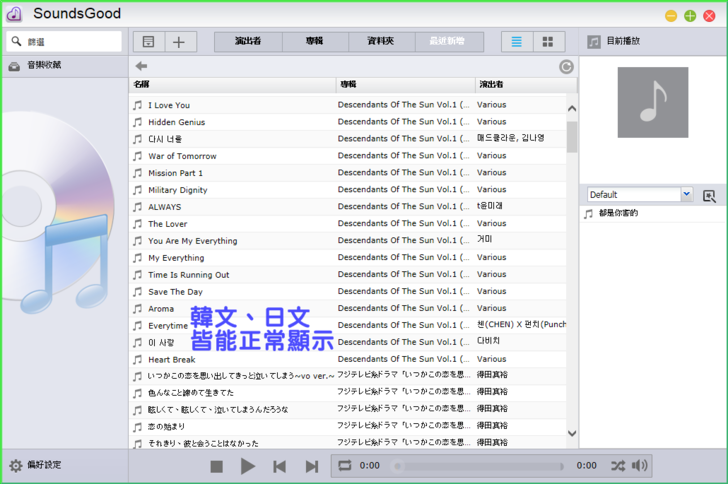Switch to grid thumbnail view

(547, 42)
